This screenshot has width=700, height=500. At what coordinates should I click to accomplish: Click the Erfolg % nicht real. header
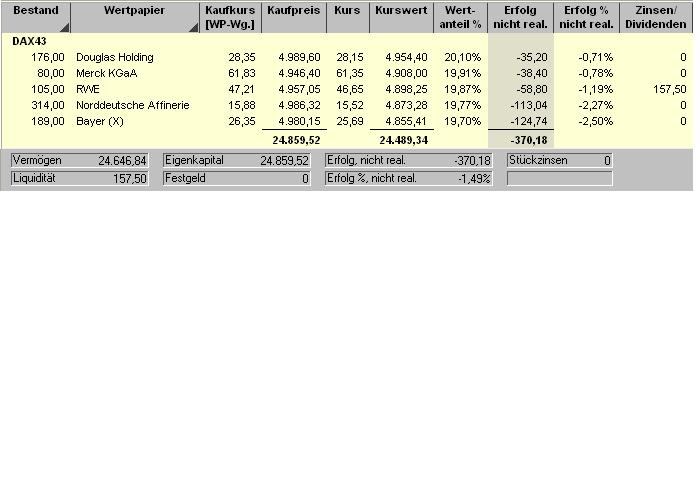(587, 17)
